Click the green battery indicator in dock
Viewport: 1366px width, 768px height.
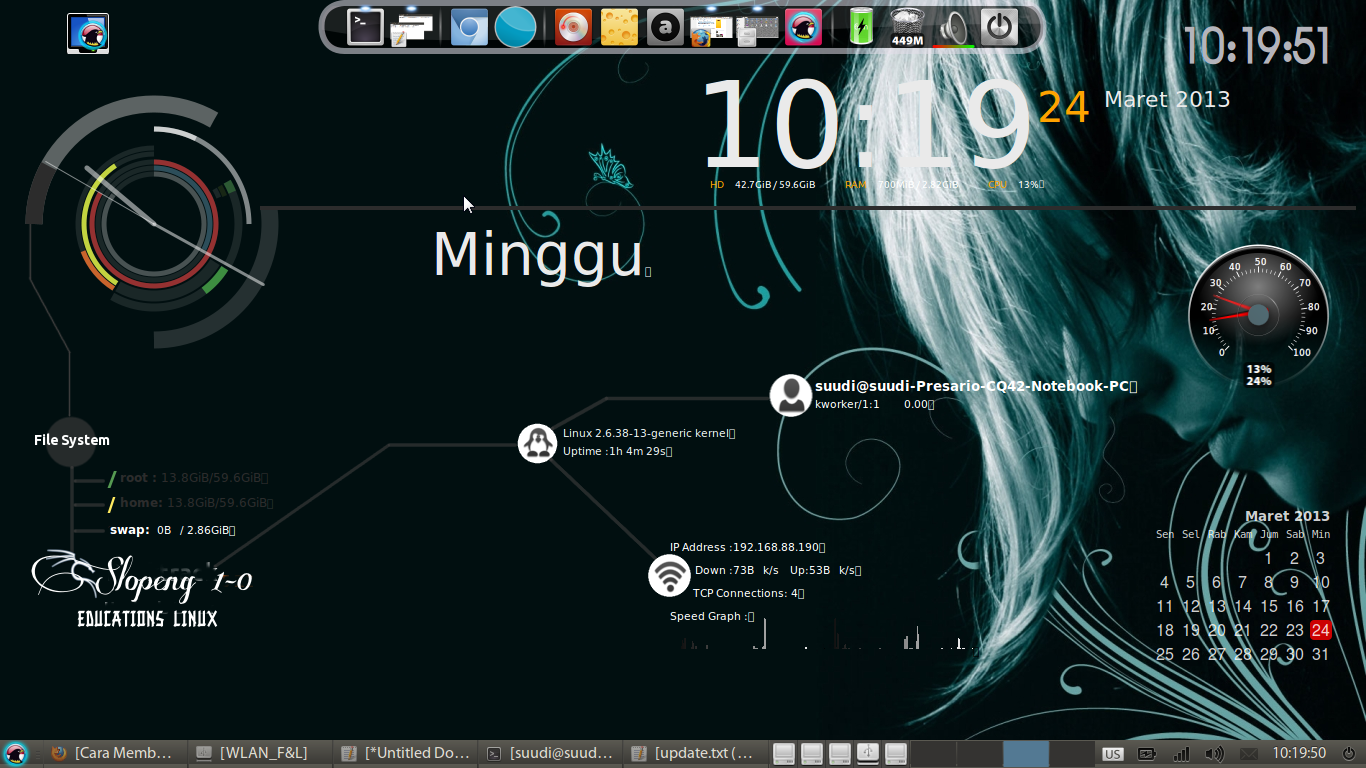point(859,27)
